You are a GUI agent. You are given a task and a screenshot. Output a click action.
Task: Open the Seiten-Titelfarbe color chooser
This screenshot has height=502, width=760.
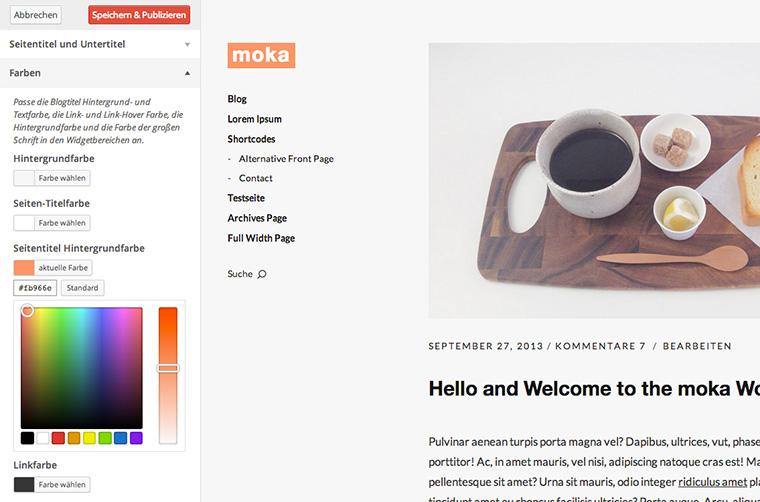coord(52,223)
